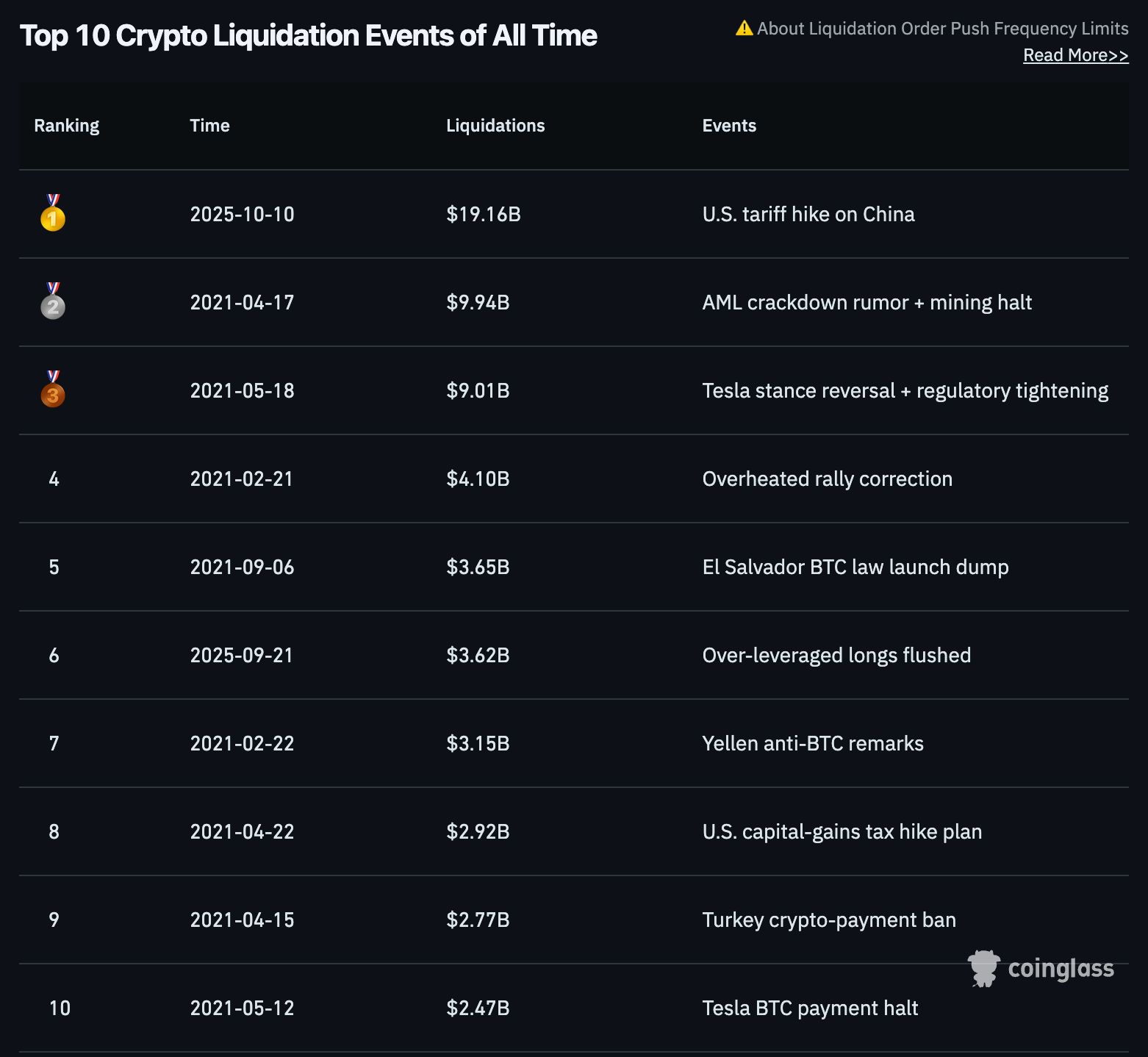Click the gold first-place medal icon
The image size is (1148, 1057).
(x=53, y=214)
